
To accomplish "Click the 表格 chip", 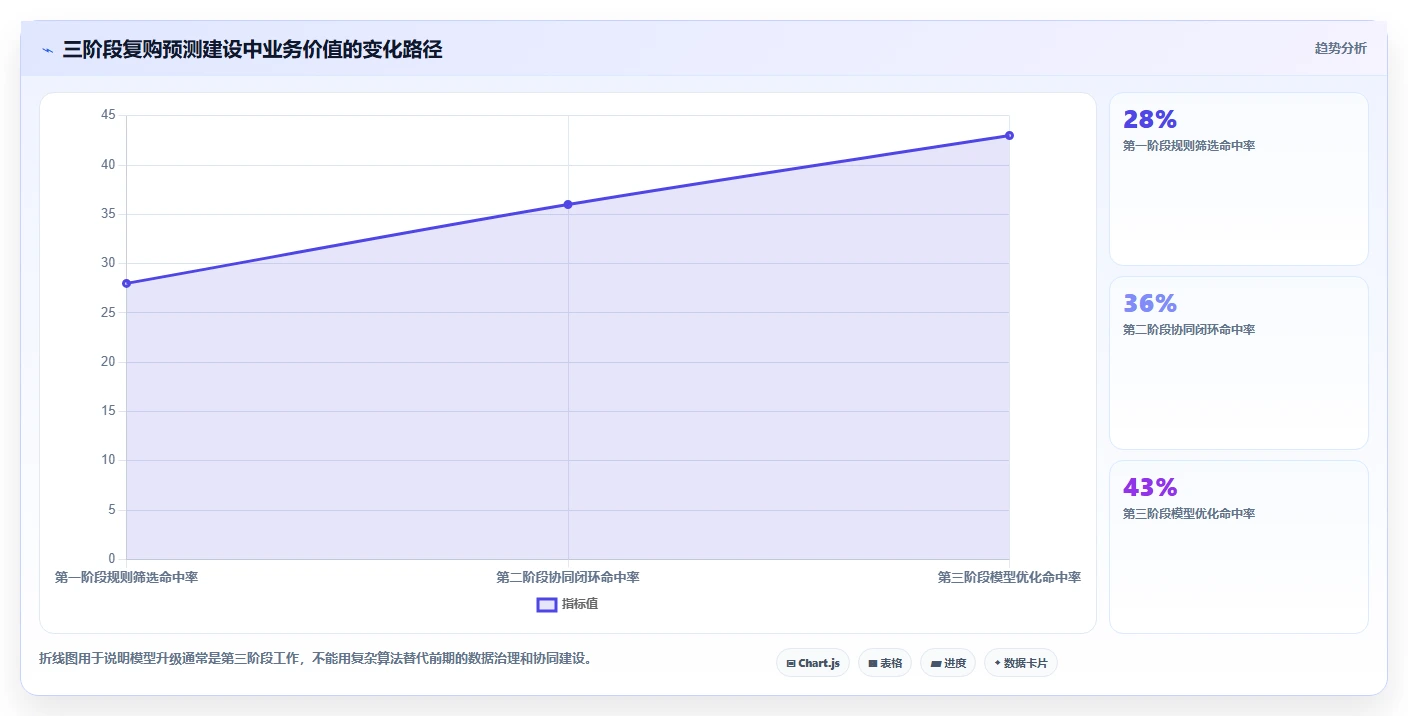I will [x=885, y=663].
